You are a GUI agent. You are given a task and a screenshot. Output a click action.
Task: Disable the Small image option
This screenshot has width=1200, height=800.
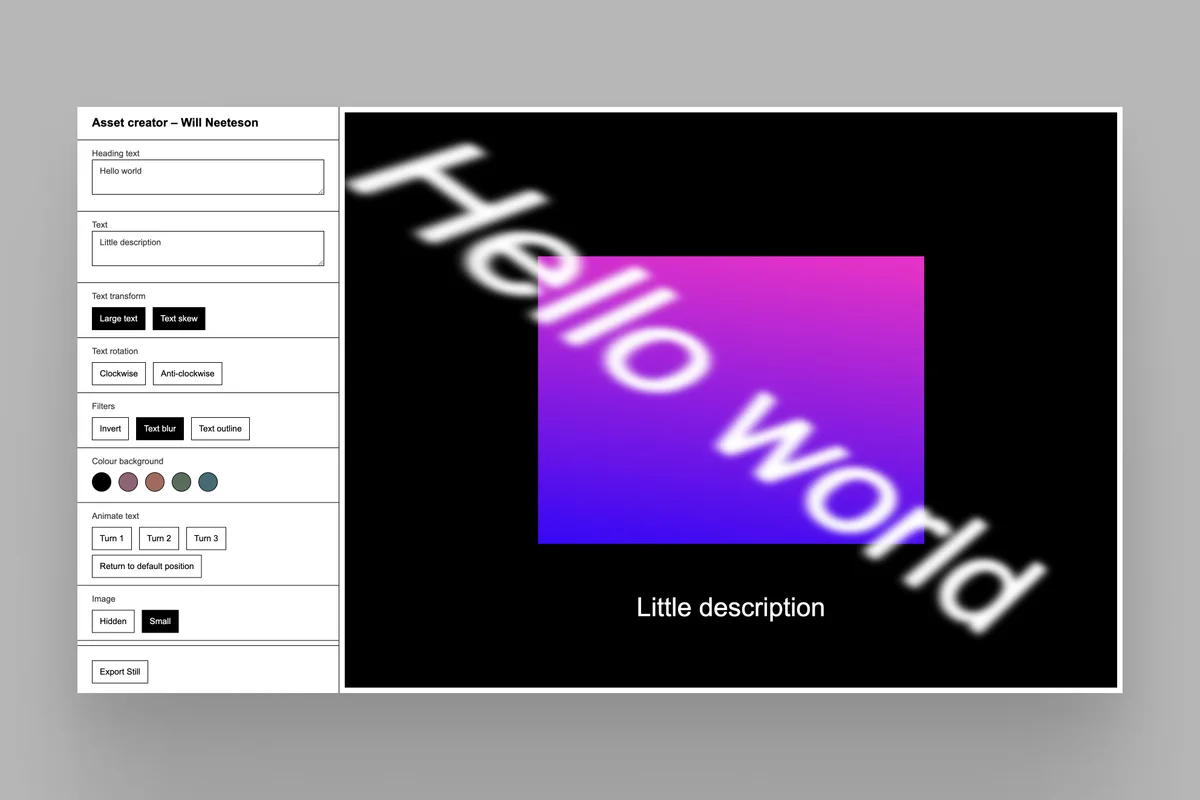click(160, 620)
